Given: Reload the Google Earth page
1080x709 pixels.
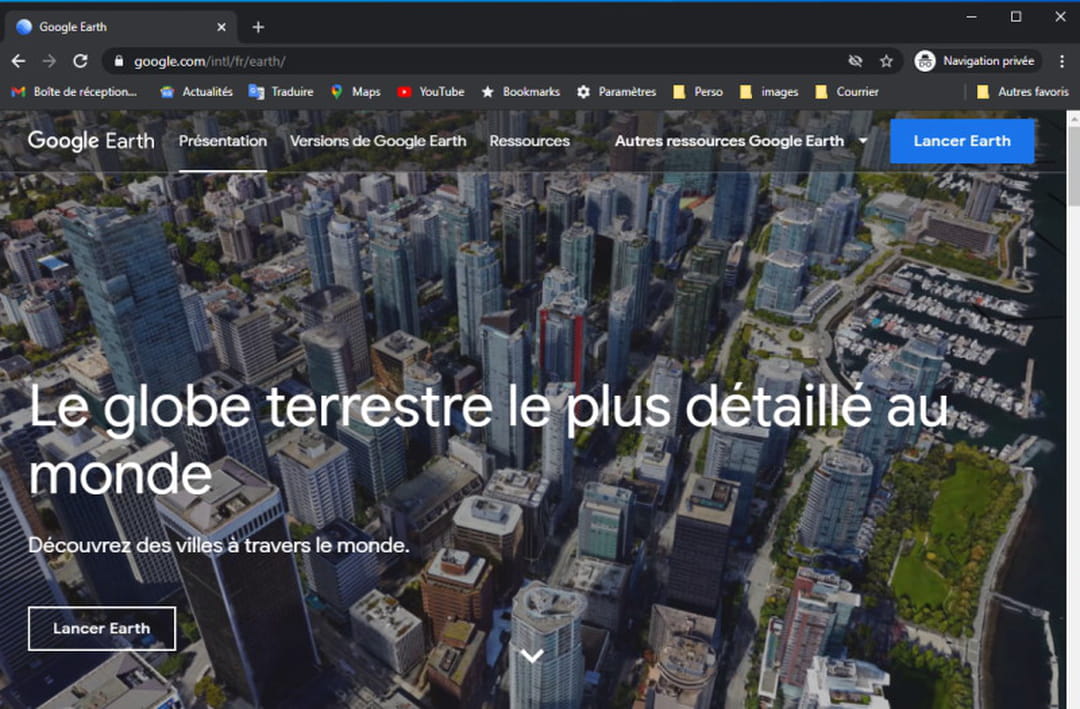Looking at the screenshot, I should pyautogui.click(x=80, y=61).
